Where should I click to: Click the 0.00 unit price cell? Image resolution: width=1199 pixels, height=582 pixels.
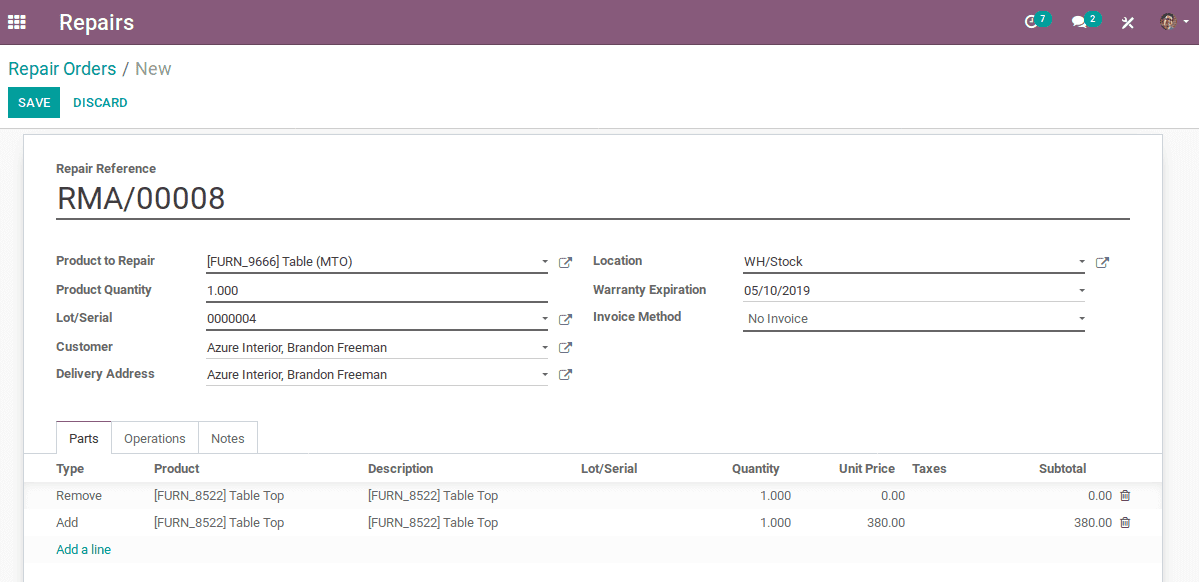pos(892,496)
